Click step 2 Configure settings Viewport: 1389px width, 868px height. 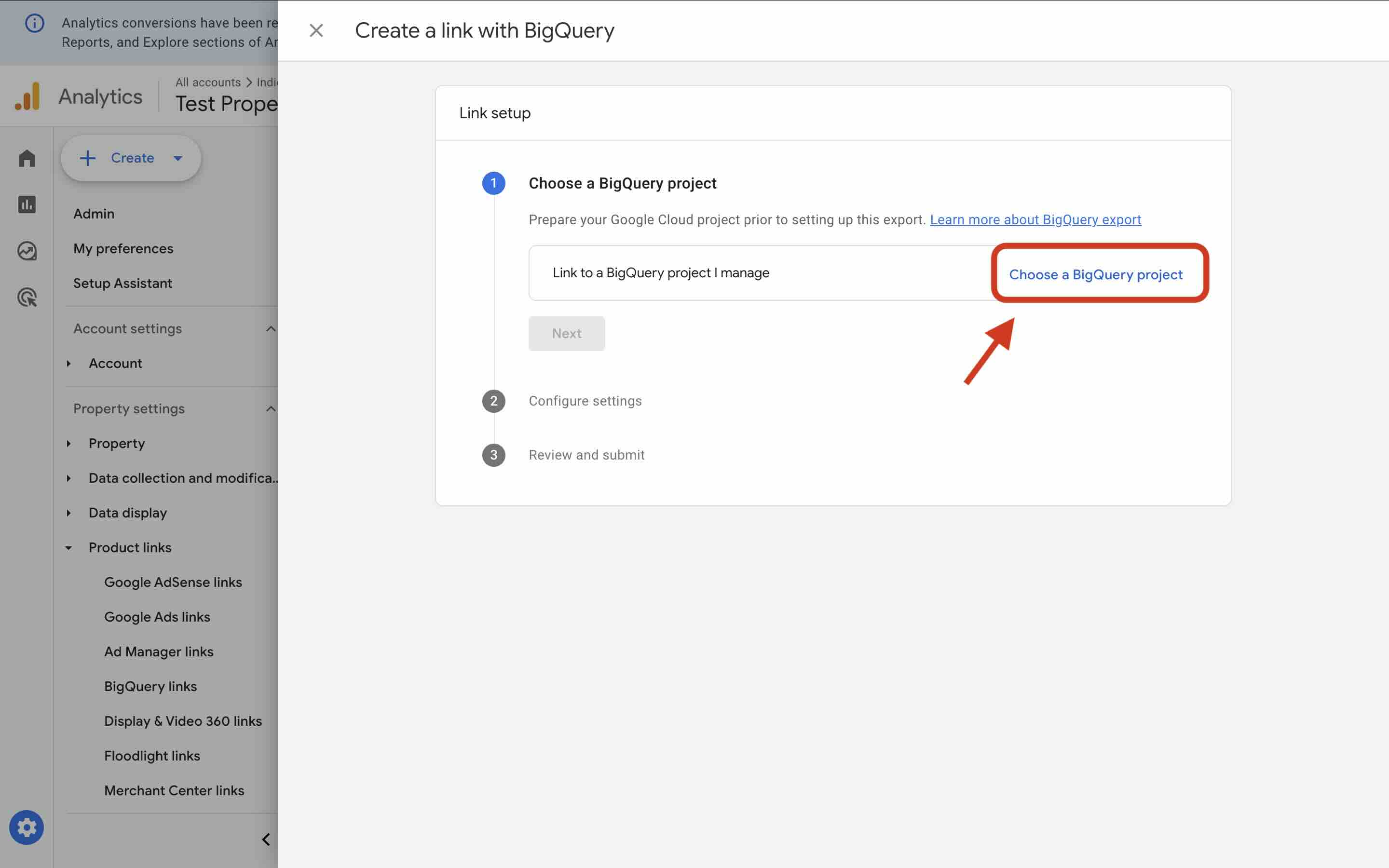click(x=585, y=401)
